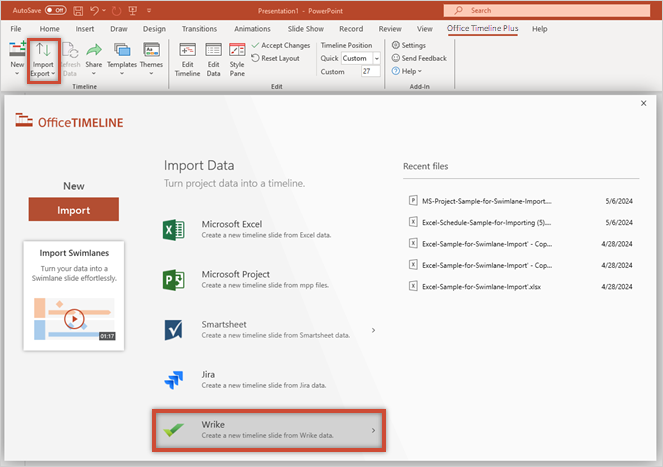Click Reset Layout in ribbon

(275, 58)
